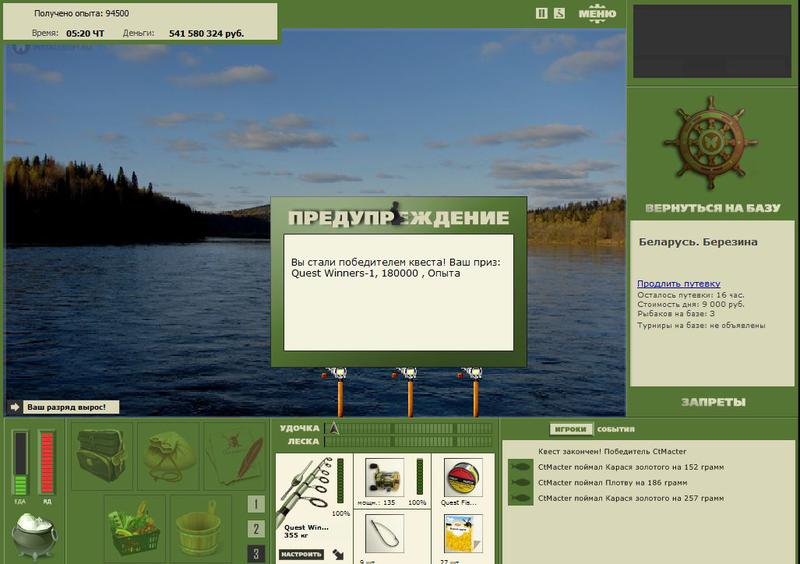The width and height of the screenshot is (800, 564).
Task: Click the green ЕДА food meter
Action: click(20, 463)
